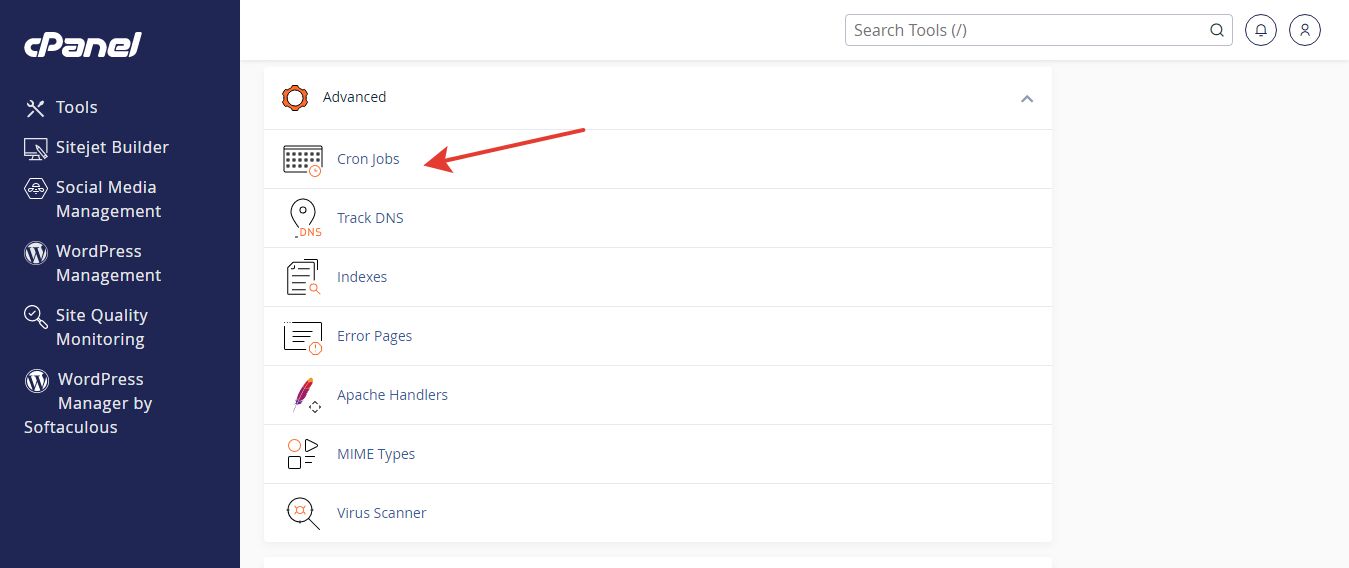Open the MIME Types link

376,454
